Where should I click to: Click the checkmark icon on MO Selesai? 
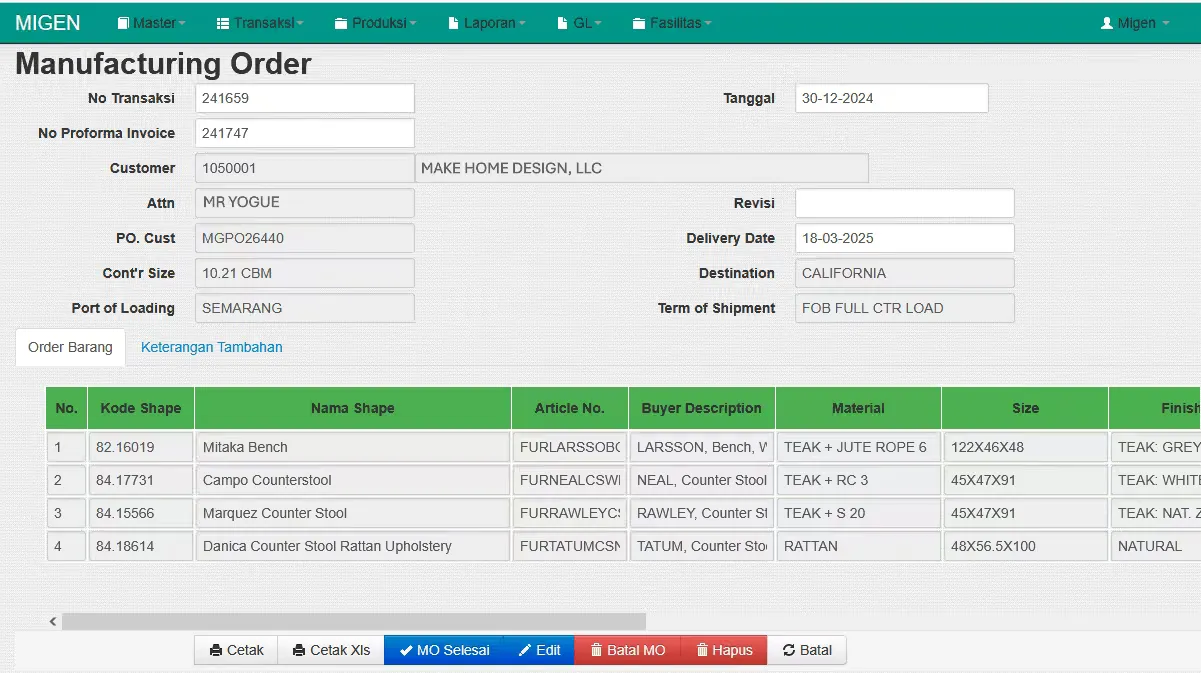pos(406,650)
